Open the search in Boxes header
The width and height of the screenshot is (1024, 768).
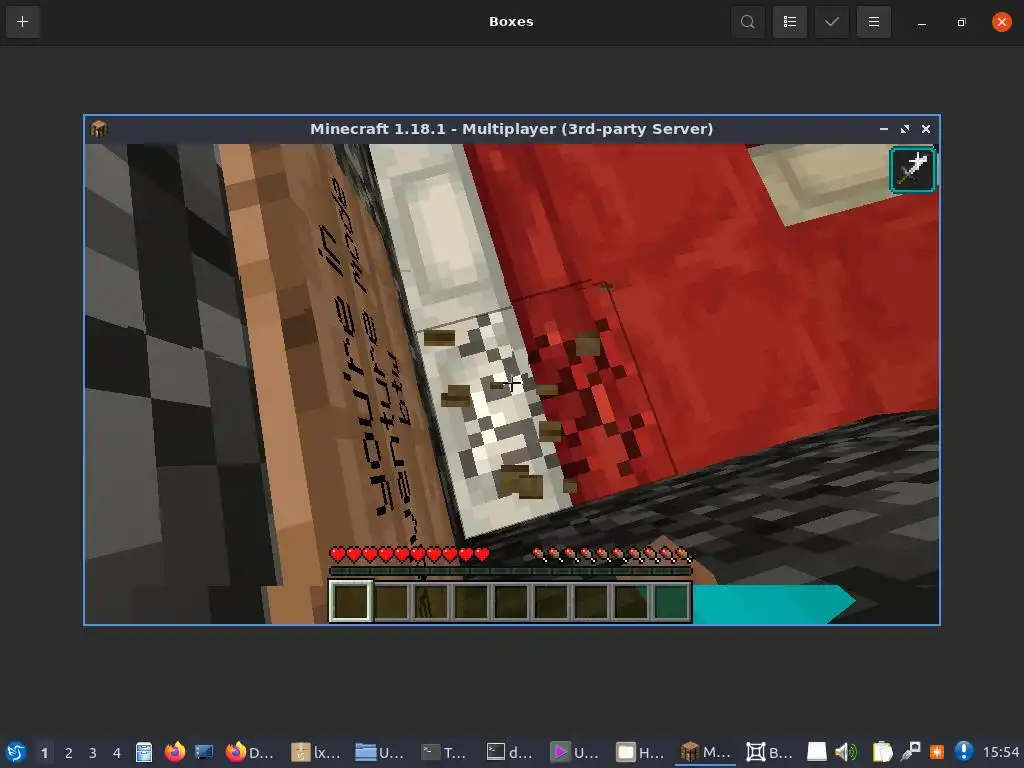(748, 22)
